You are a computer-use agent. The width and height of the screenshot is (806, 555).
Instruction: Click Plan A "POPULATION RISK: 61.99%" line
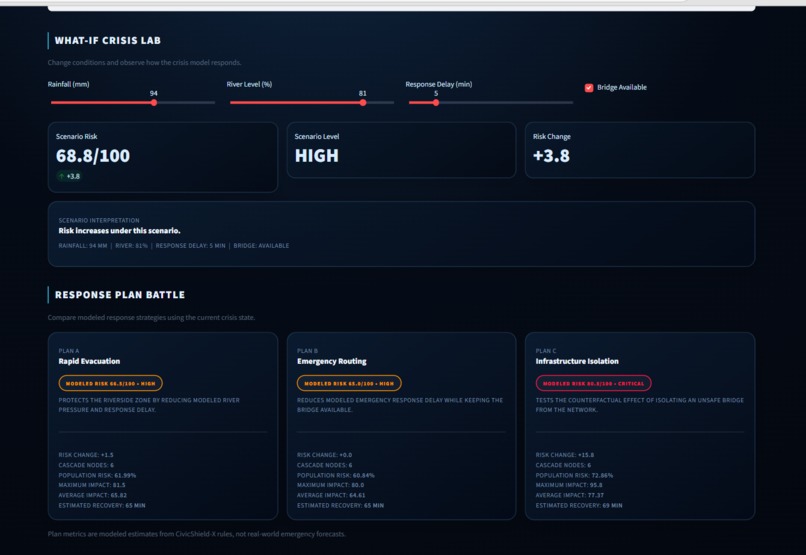point(97,475)
